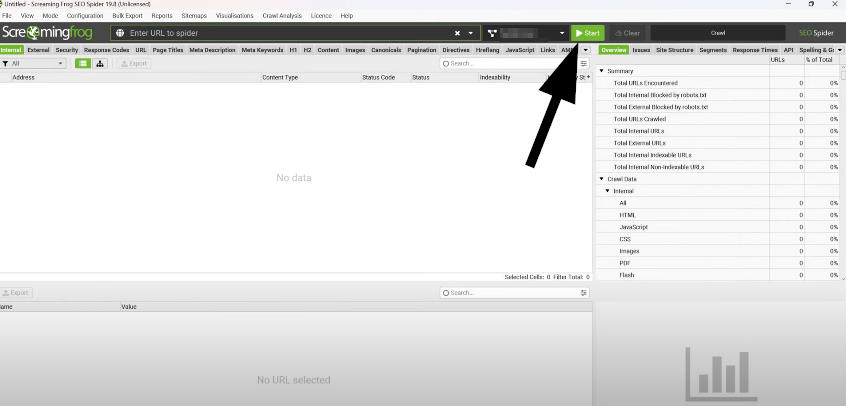Click the right panel vertical scrollbar
Viewport: 846px width, 406px height.
(843, 173)
